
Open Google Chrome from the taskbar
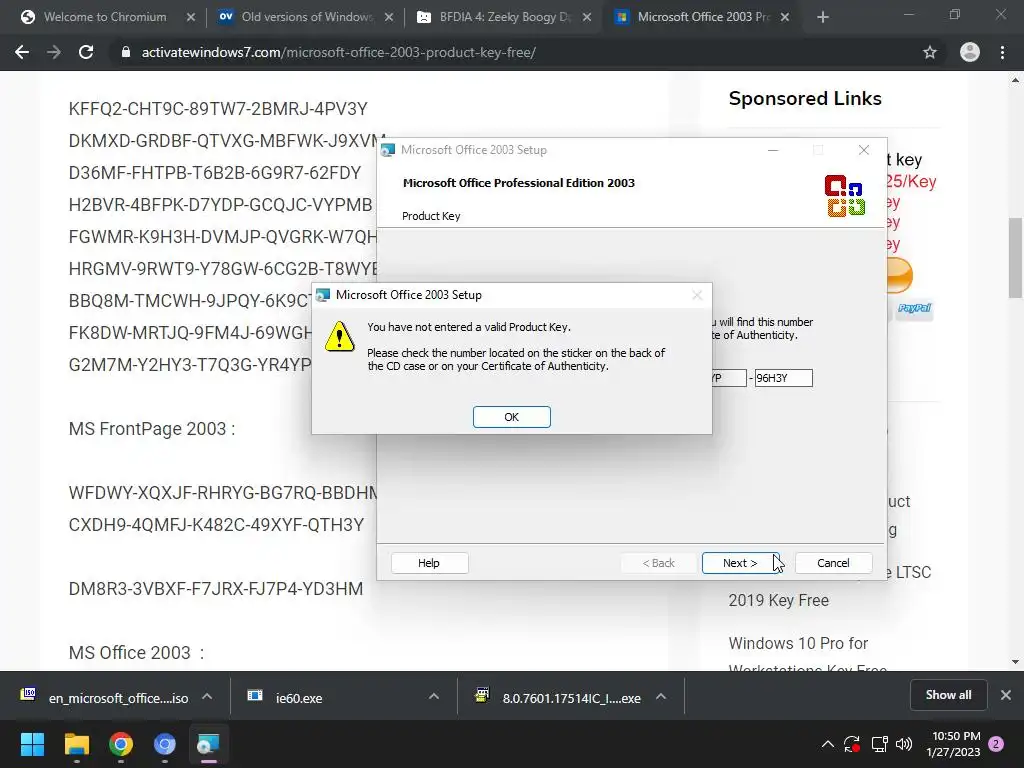pyautogui.click(x=121, y=744)
